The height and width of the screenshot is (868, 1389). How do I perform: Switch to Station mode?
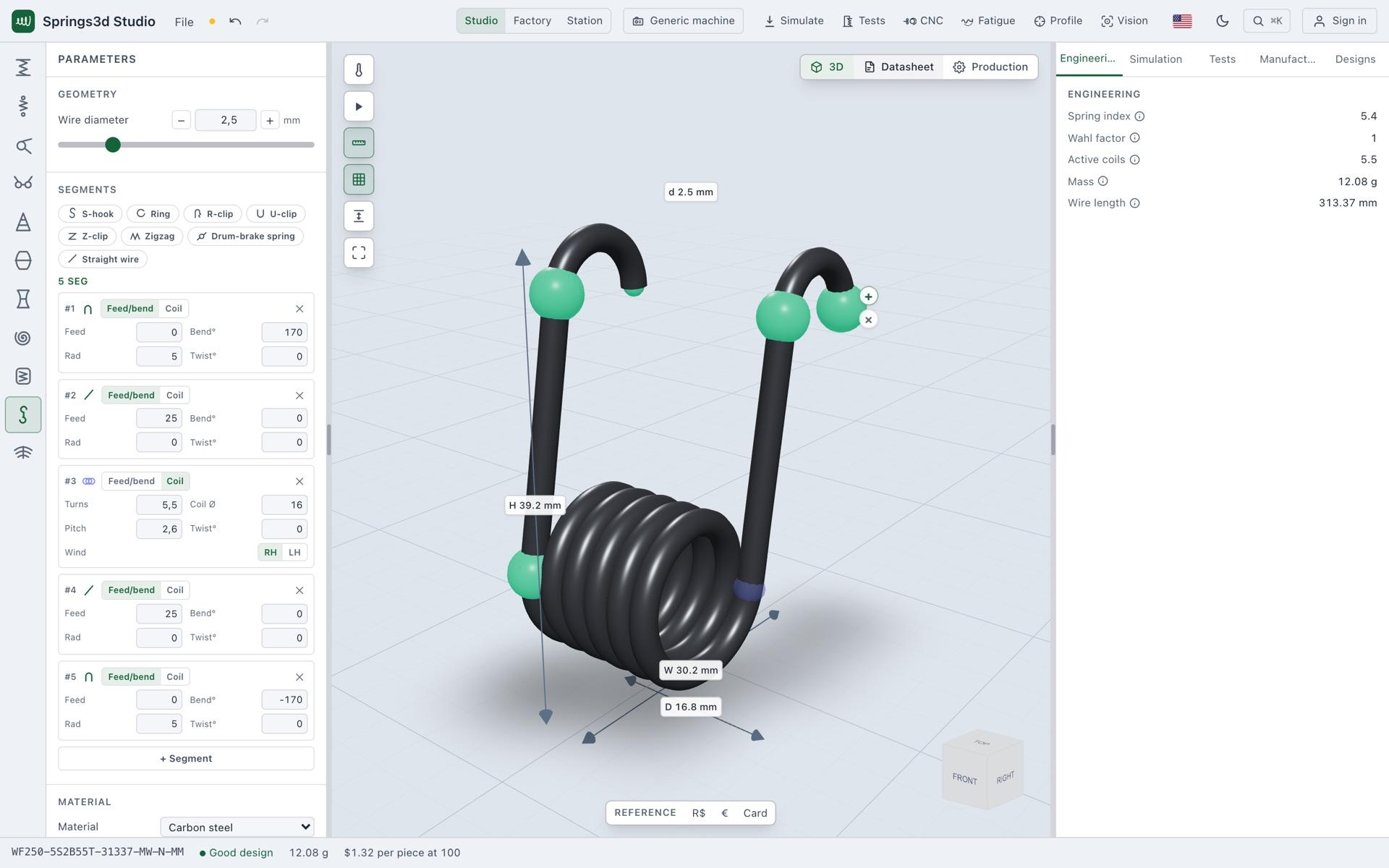[x=585, y=21]
